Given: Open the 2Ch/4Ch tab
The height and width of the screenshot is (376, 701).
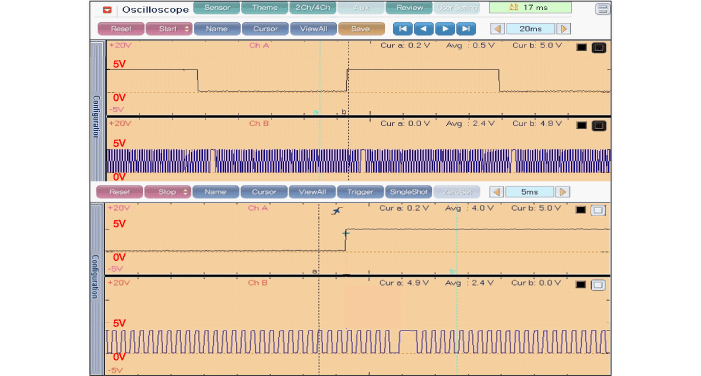Looking at the screenshot, I should [x=312, y=8].
